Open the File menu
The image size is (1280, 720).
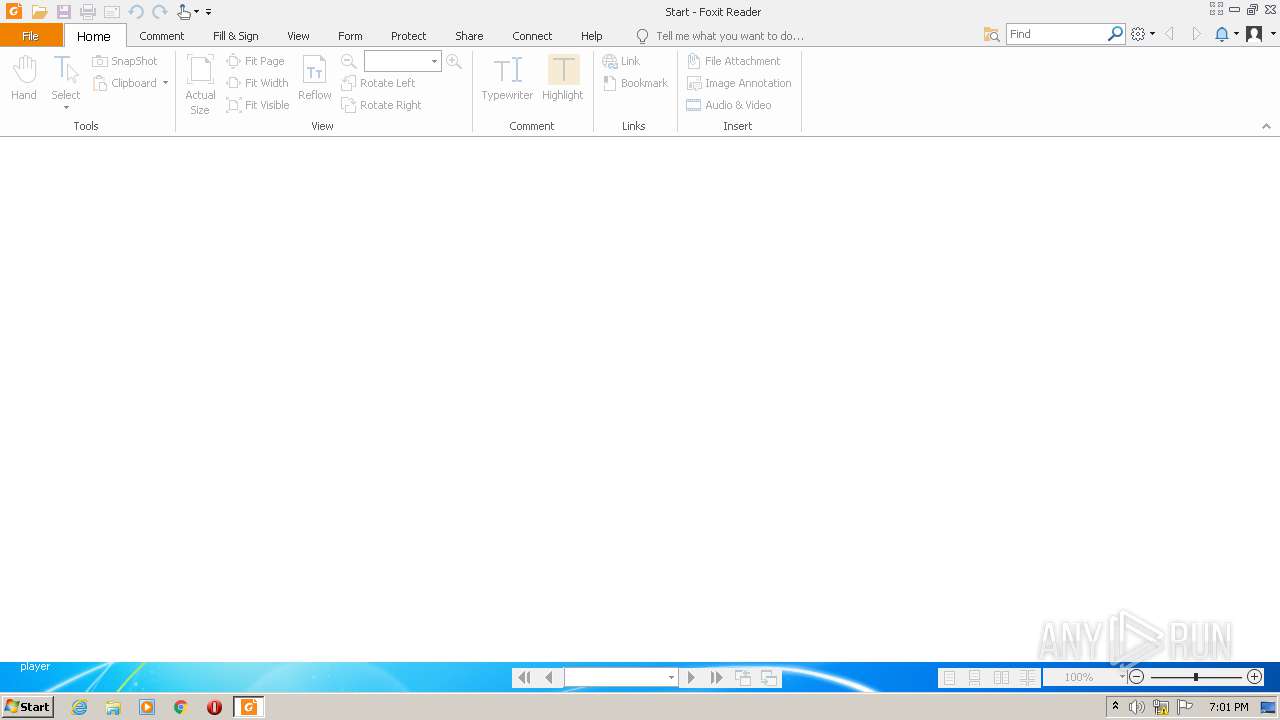(31, 36)
